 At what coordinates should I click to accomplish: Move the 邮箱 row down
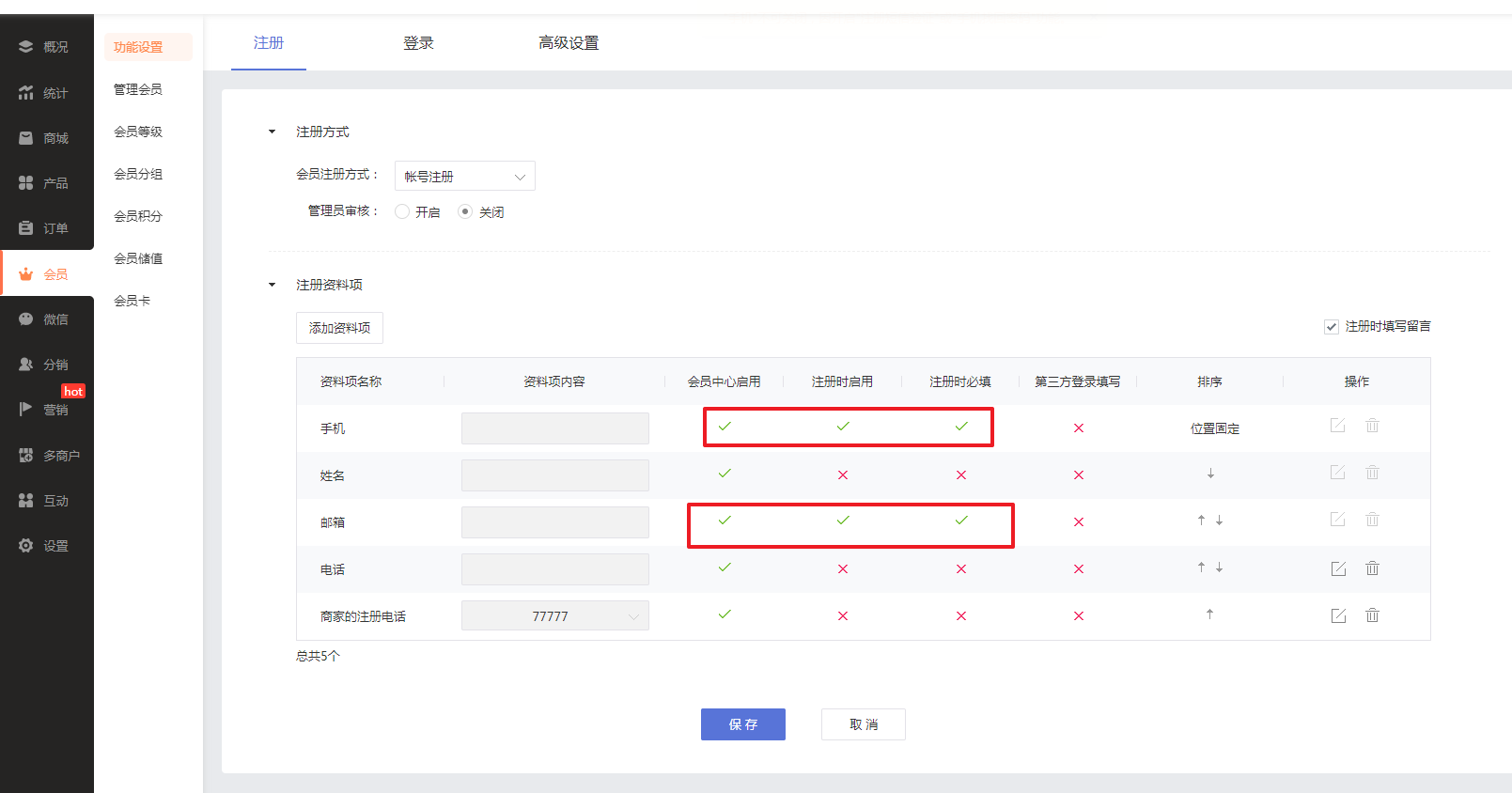(1219, 520)
